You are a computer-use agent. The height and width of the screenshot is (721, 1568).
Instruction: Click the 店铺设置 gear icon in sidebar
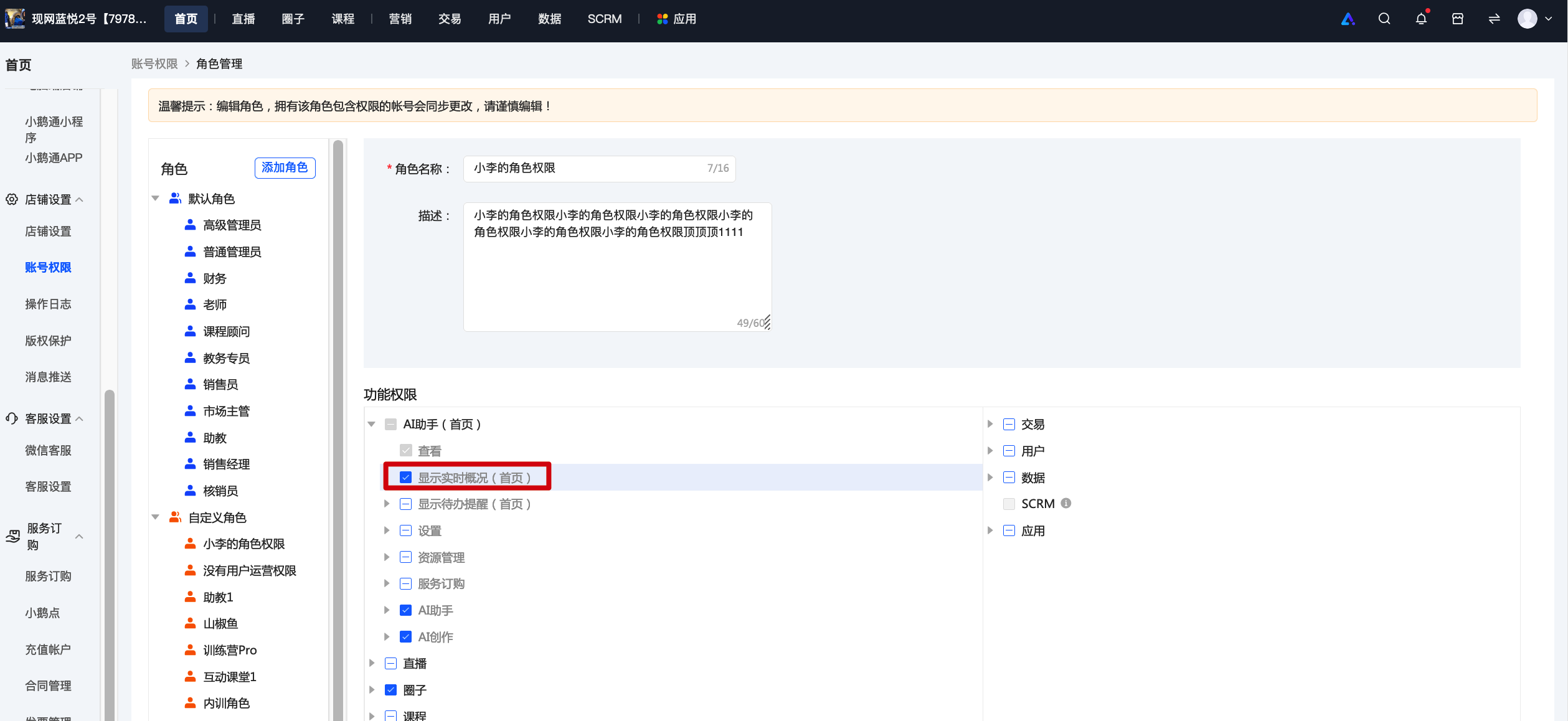12,199
